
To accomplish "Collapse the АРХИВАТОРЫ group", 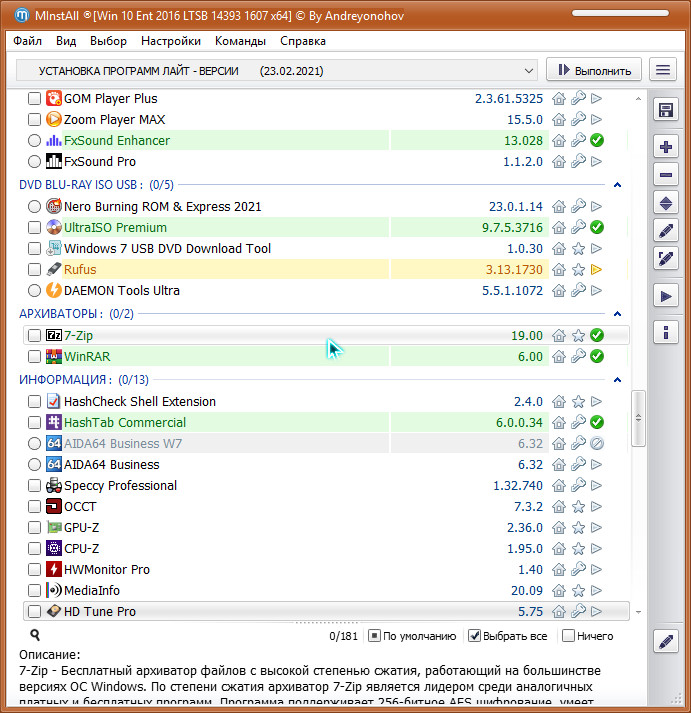I will pos(617,314).
